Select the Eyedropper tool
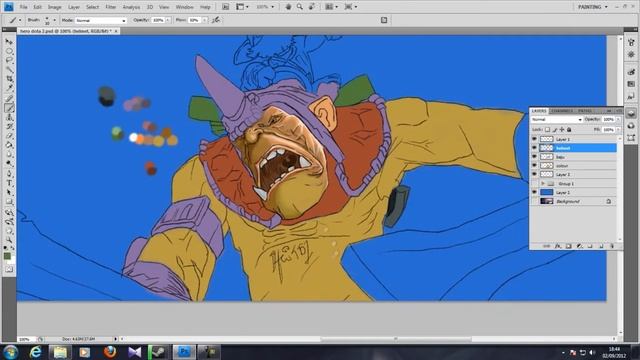The image size is (640, 360). (9, 88)
